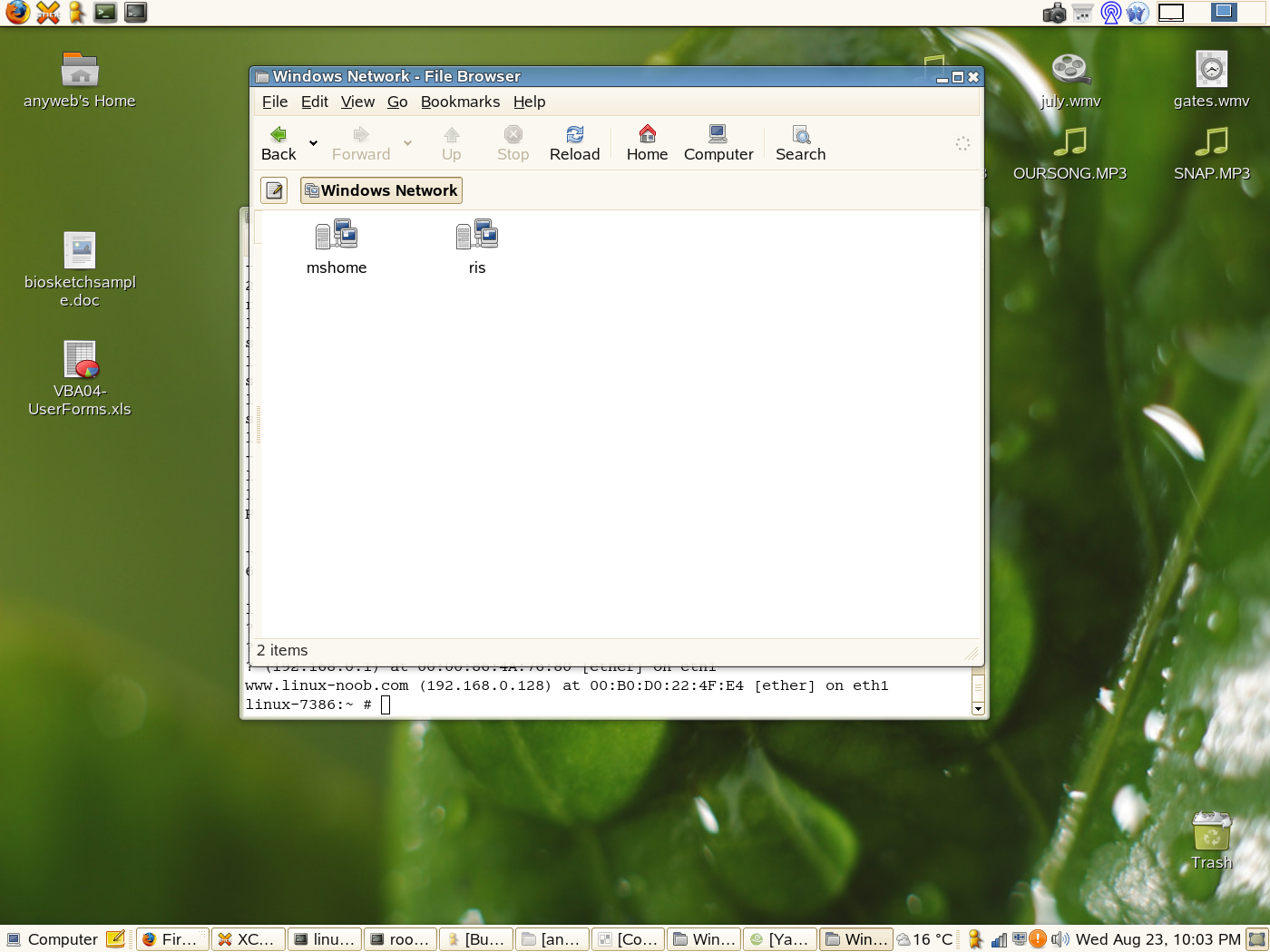Click the network signal tray icon
The image size is (1270, 952).
(x=999, y=939)
